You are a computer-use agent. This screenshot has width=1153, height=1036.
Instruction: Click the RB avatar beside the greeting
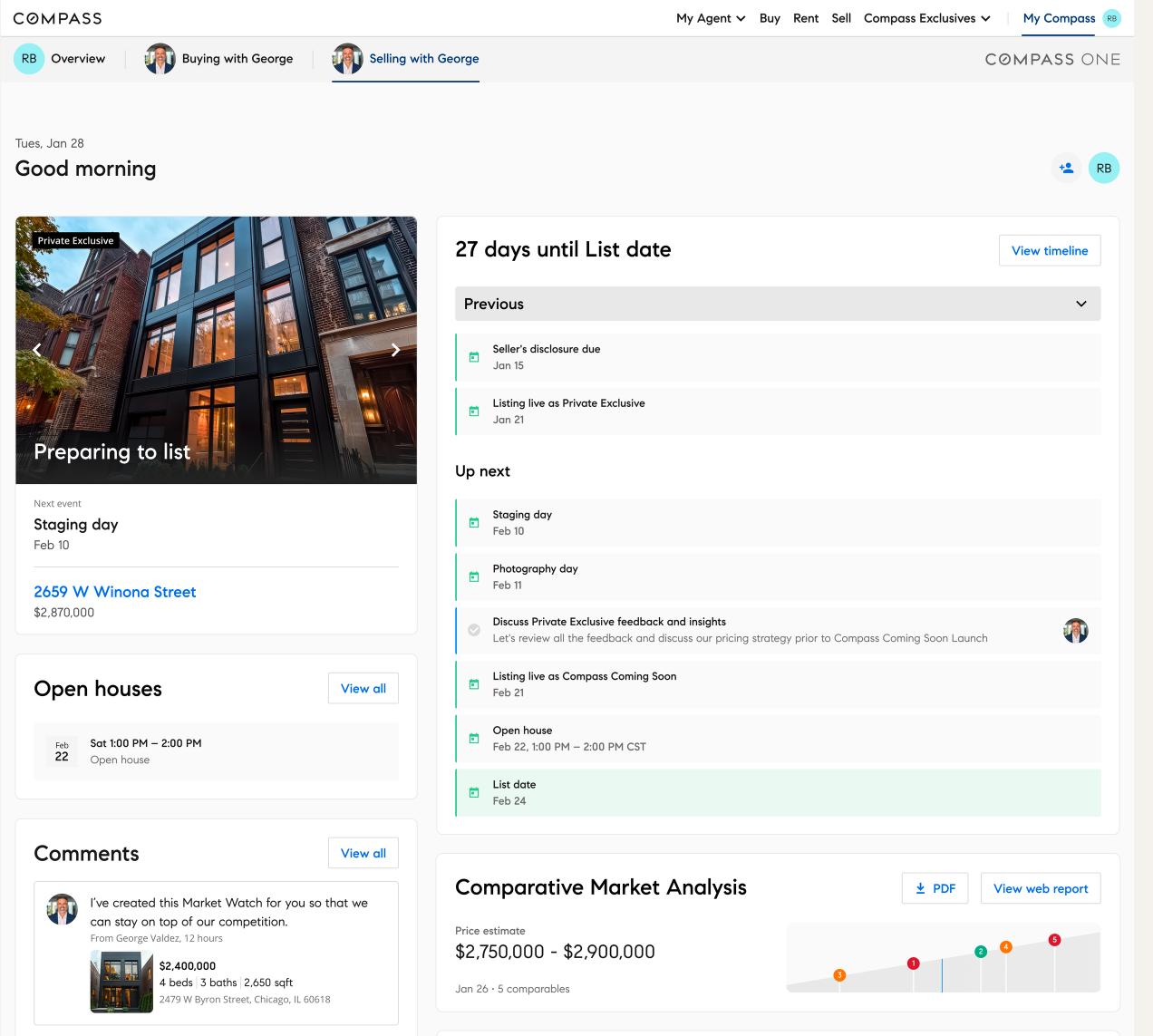pyautogui.click(x=1103, y=168)
